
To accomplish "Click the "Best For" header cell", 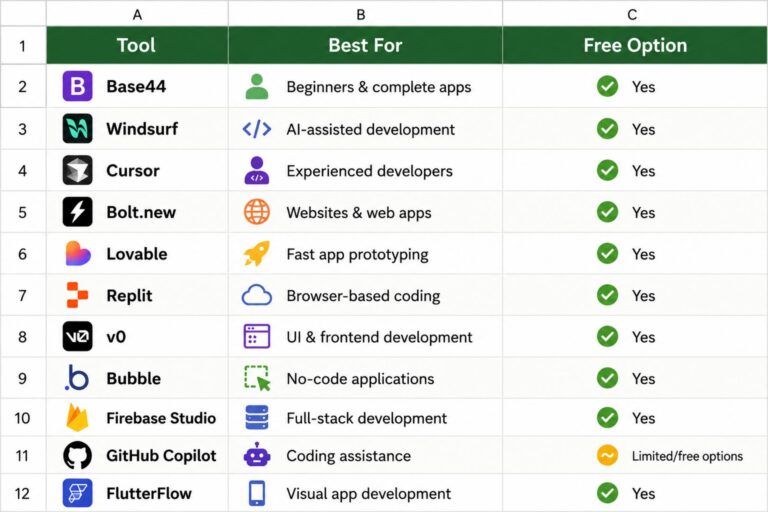I will point(365,45).
